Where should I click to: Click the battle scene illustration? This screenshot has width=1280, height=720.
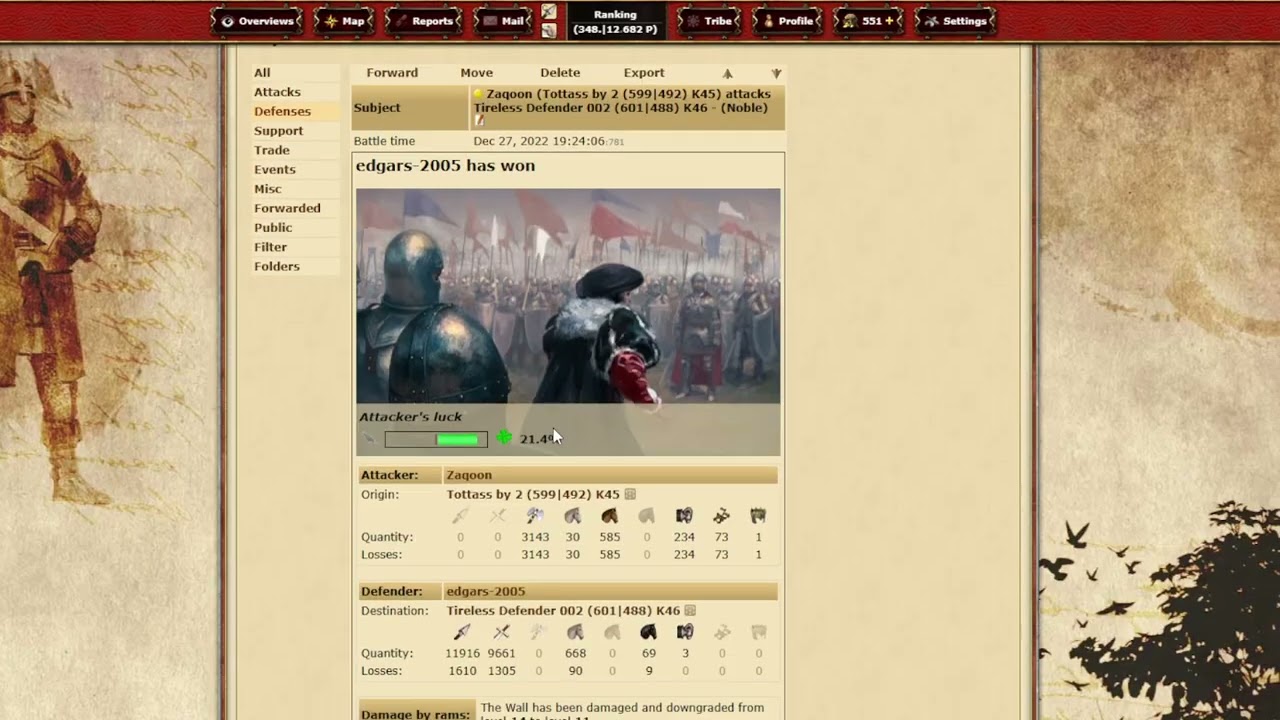pos(568,296)
